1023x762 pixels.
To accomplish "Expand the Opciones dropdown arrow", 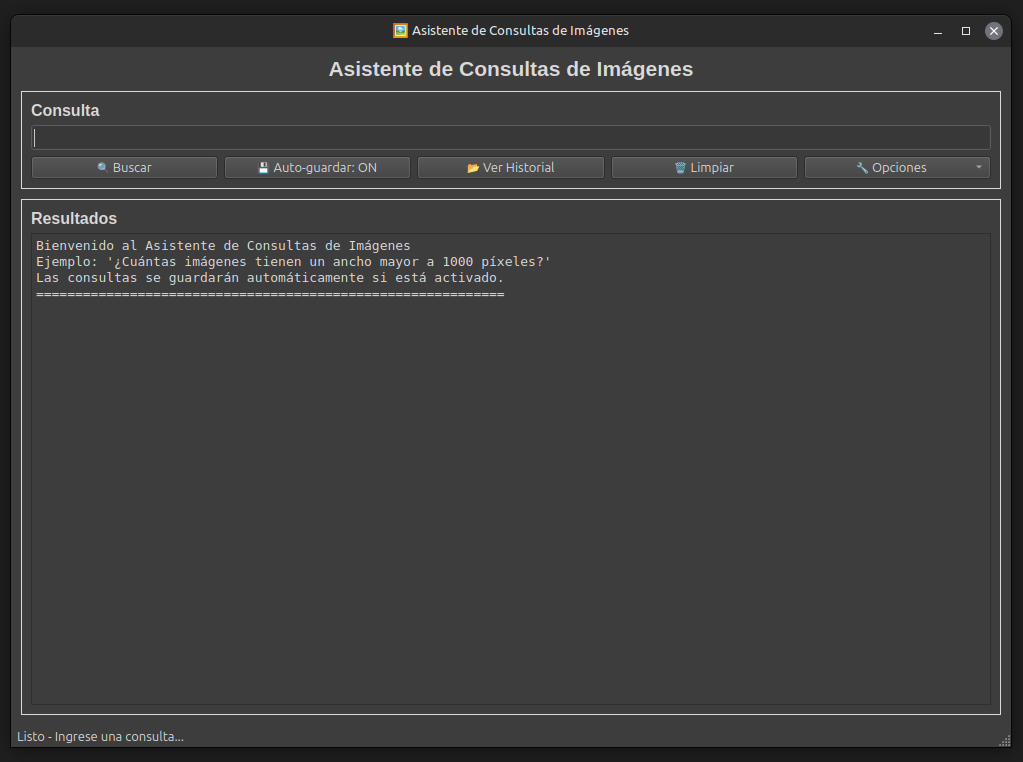I will (x=978, y=168).
